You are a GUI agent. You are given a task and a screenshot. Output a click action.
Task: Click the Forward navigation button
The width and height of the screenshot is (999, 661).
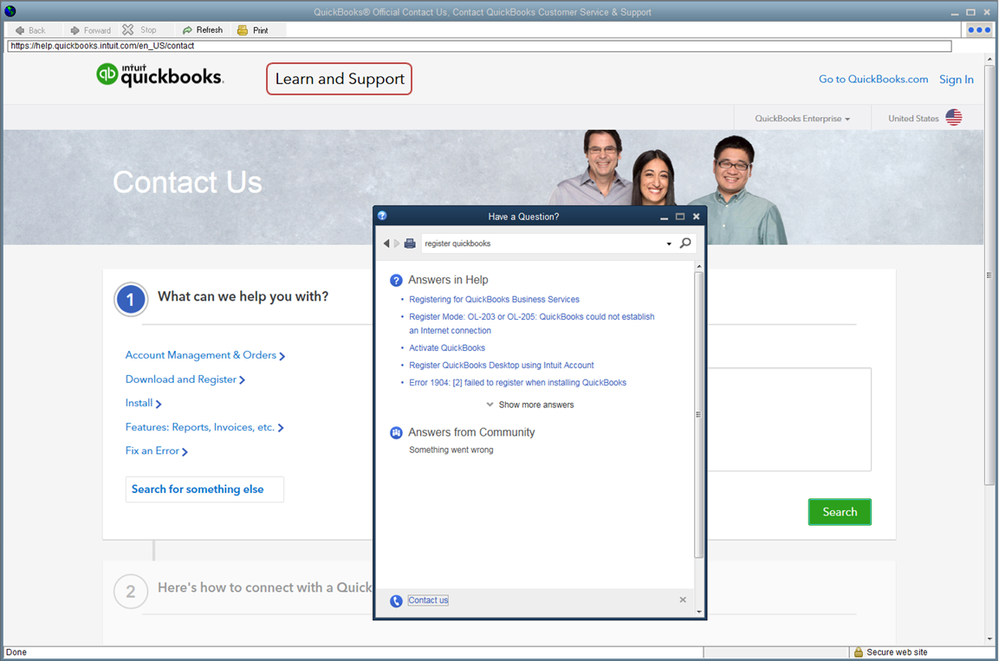click(x=90, y=30)
